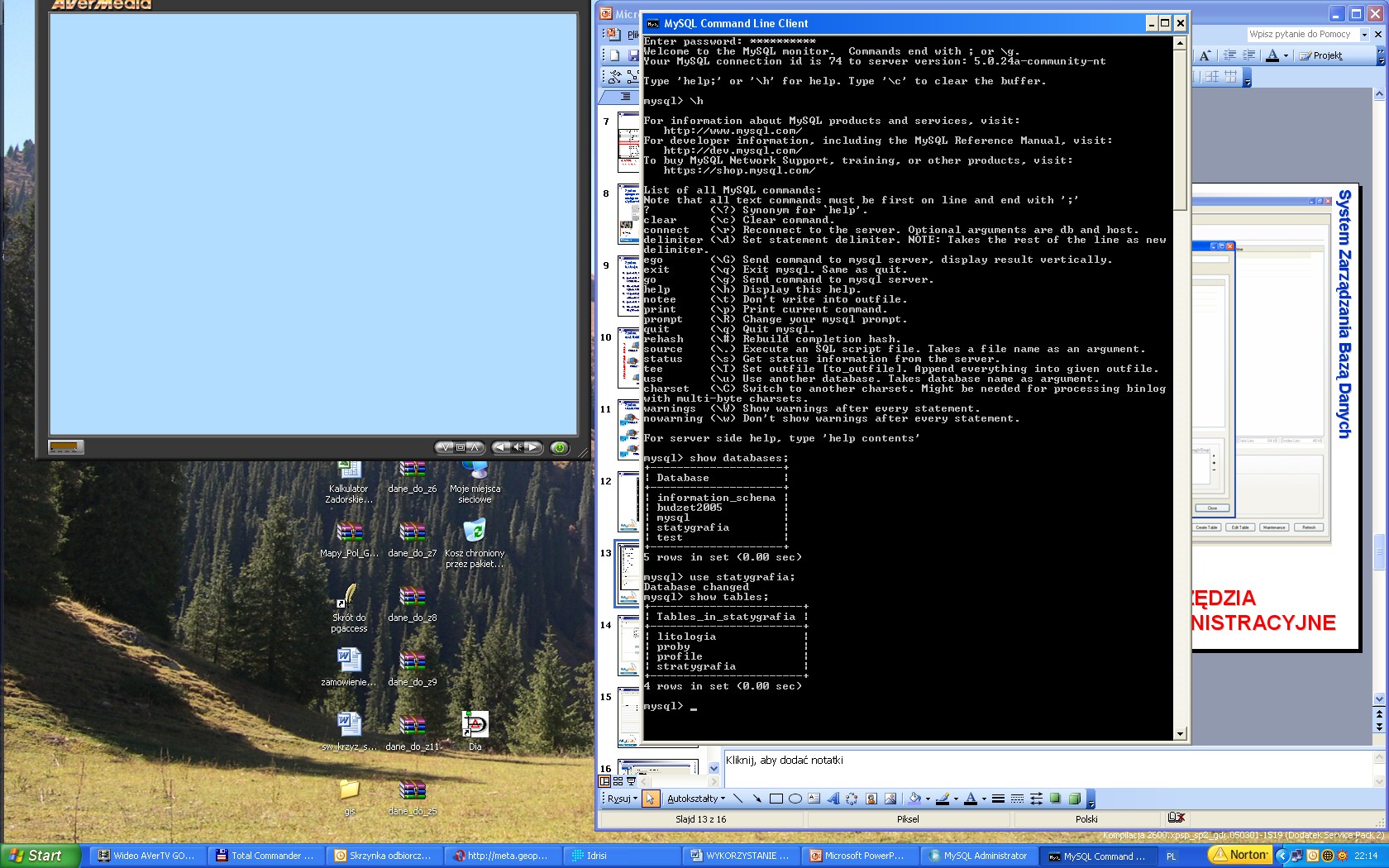Click increase font size icon
This screenshot has height=868, width=1389.
click(x=1205, y=55)
